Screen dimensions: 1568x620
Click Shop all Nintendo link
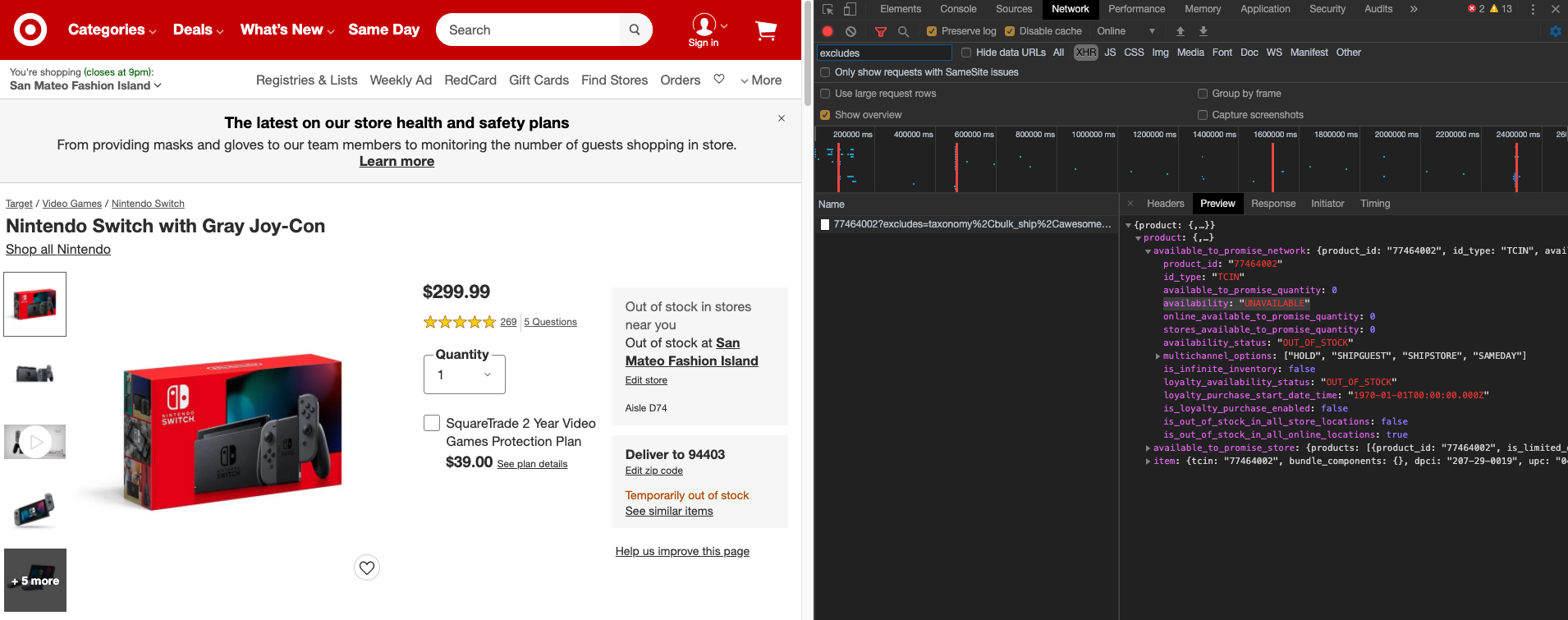tap(58, 249)
